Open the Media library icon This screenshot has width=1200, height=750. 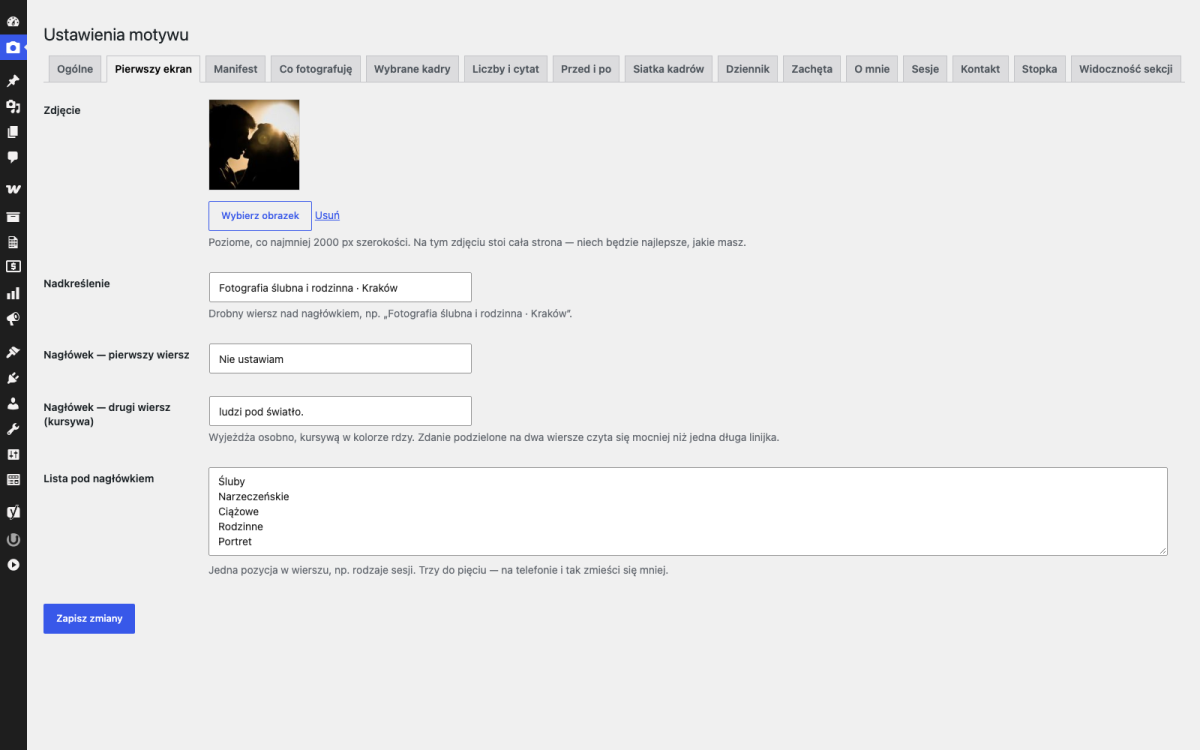13,106
